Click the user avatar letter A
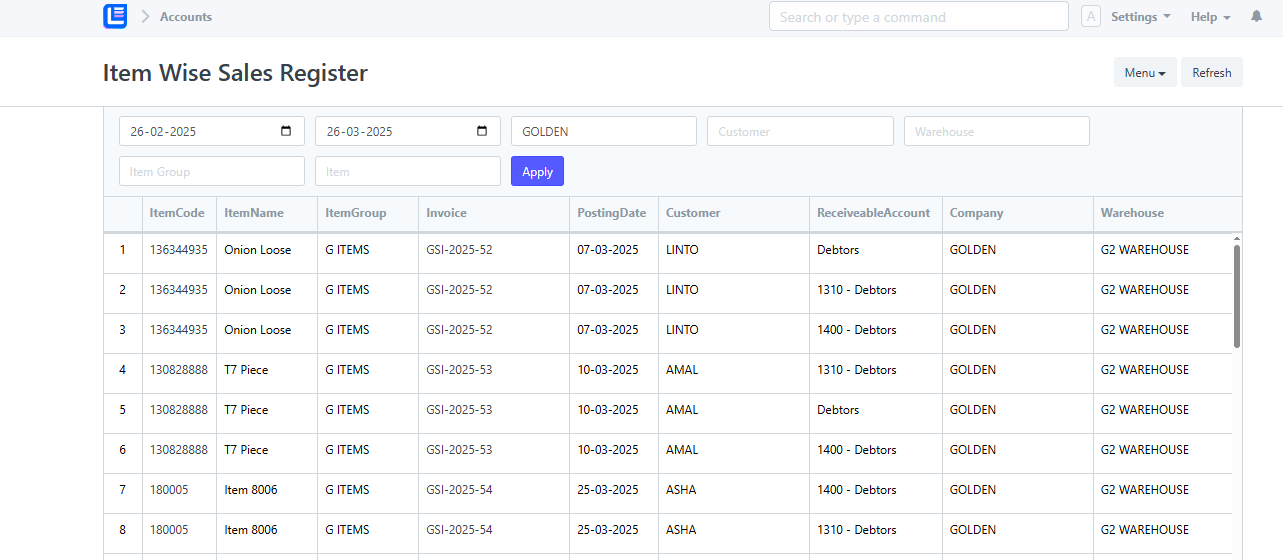Viewport: 1283px width, 560px height. pos(1091,17)
